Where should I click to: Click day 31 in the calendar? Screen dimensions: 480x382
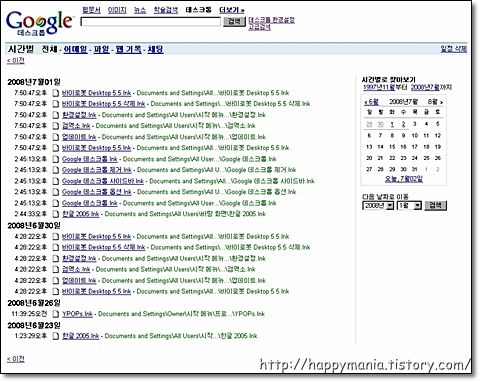click(415, 169)
